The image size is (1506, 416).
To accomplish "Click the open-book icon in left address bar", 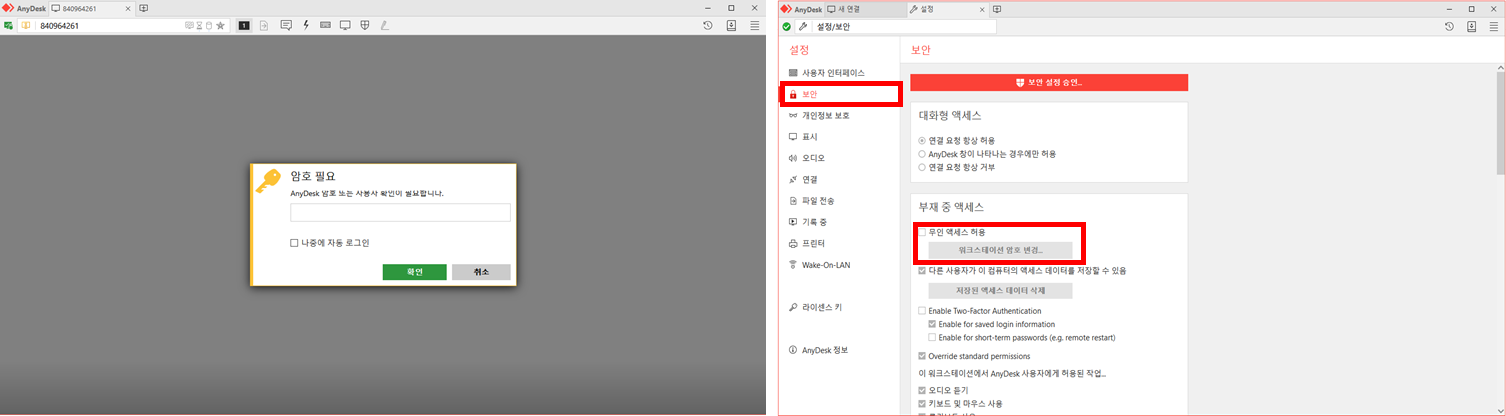I will (26, 26).
